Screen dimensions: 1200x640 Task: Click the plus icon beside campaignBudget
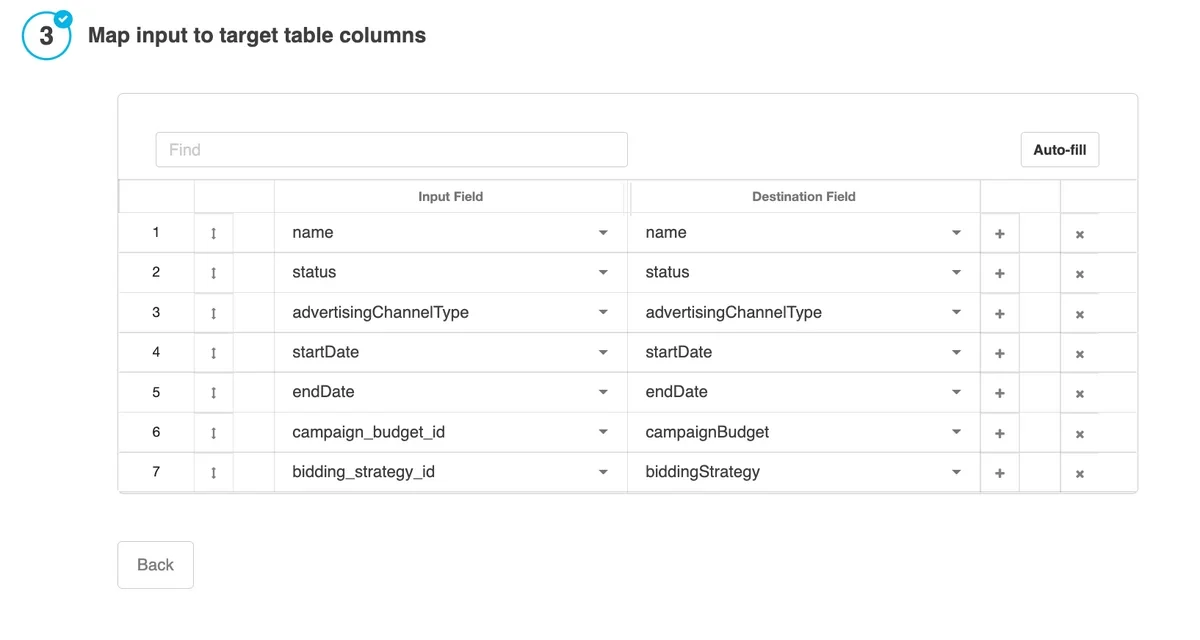999,433
